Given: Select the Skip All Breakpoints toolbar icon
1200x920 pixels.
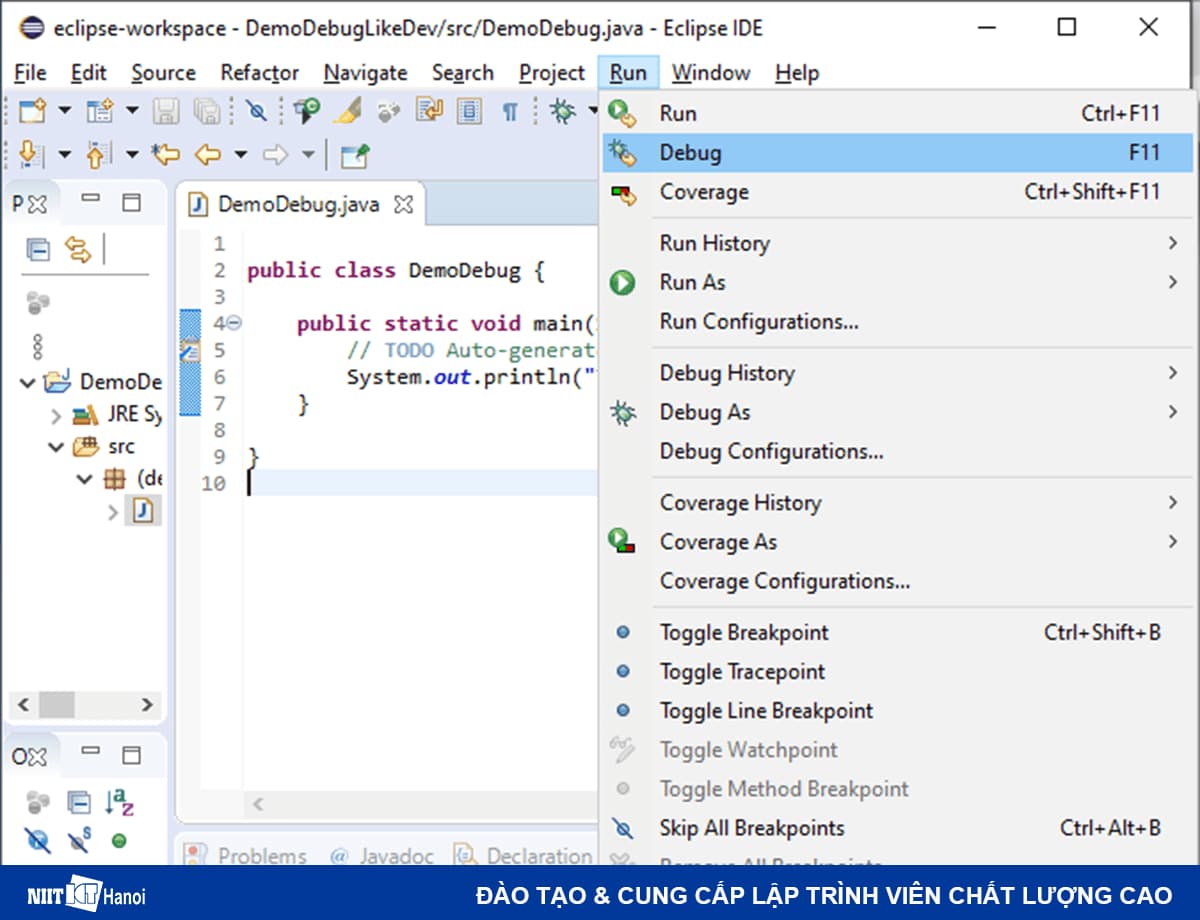Looking at the screenshot, I should click(256, 111).
